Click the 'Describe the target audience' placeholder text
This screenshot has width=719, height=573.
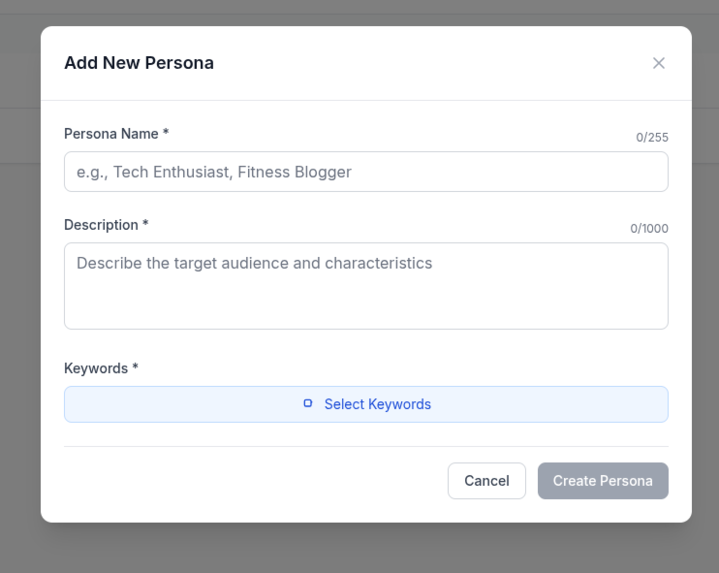coord(254,264)
